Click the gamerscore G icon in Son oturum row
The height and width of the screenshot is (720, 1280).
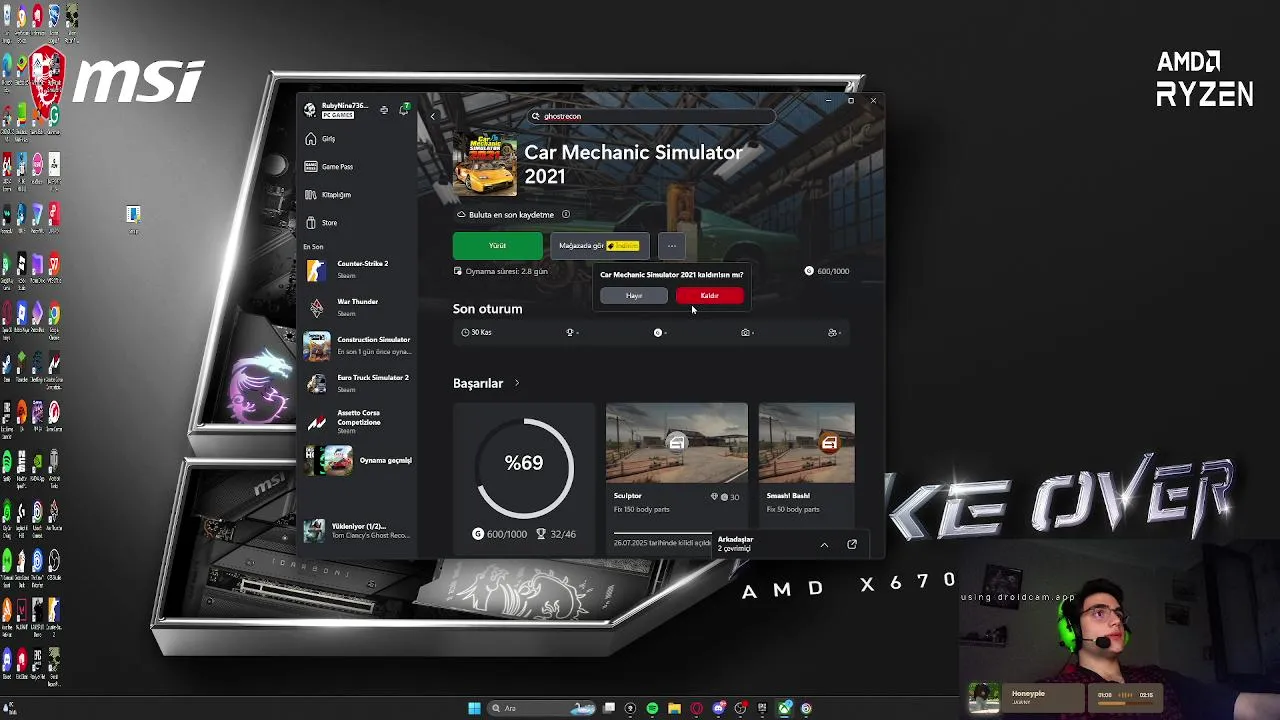click(x=658, y=332)
